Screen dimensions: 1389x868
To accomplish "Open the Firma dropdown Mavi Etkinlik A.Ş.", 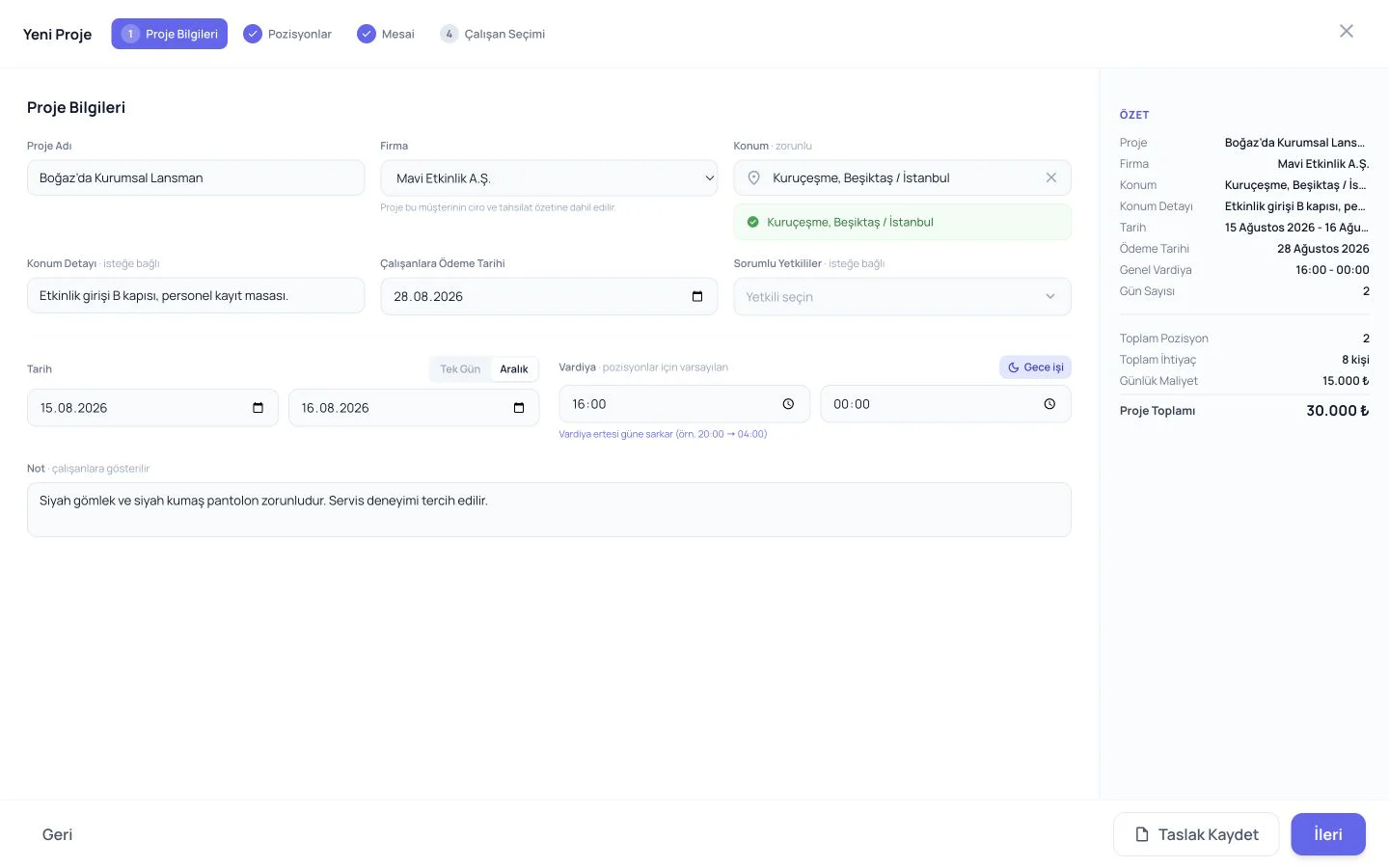I will point(549,178).
